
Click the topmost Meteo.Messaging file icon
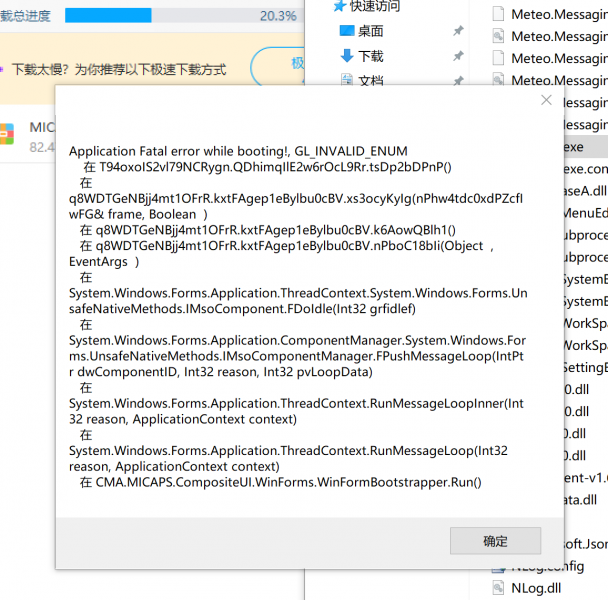click(500, 14)
